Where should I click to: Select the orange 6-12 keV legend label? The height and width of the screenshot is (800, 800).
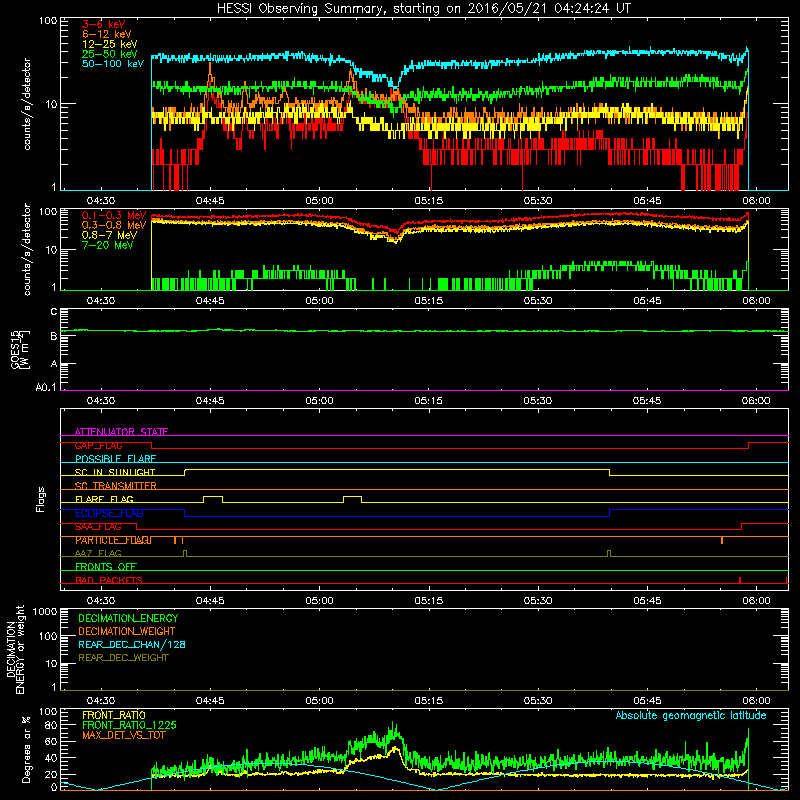[x=107, y=34]
